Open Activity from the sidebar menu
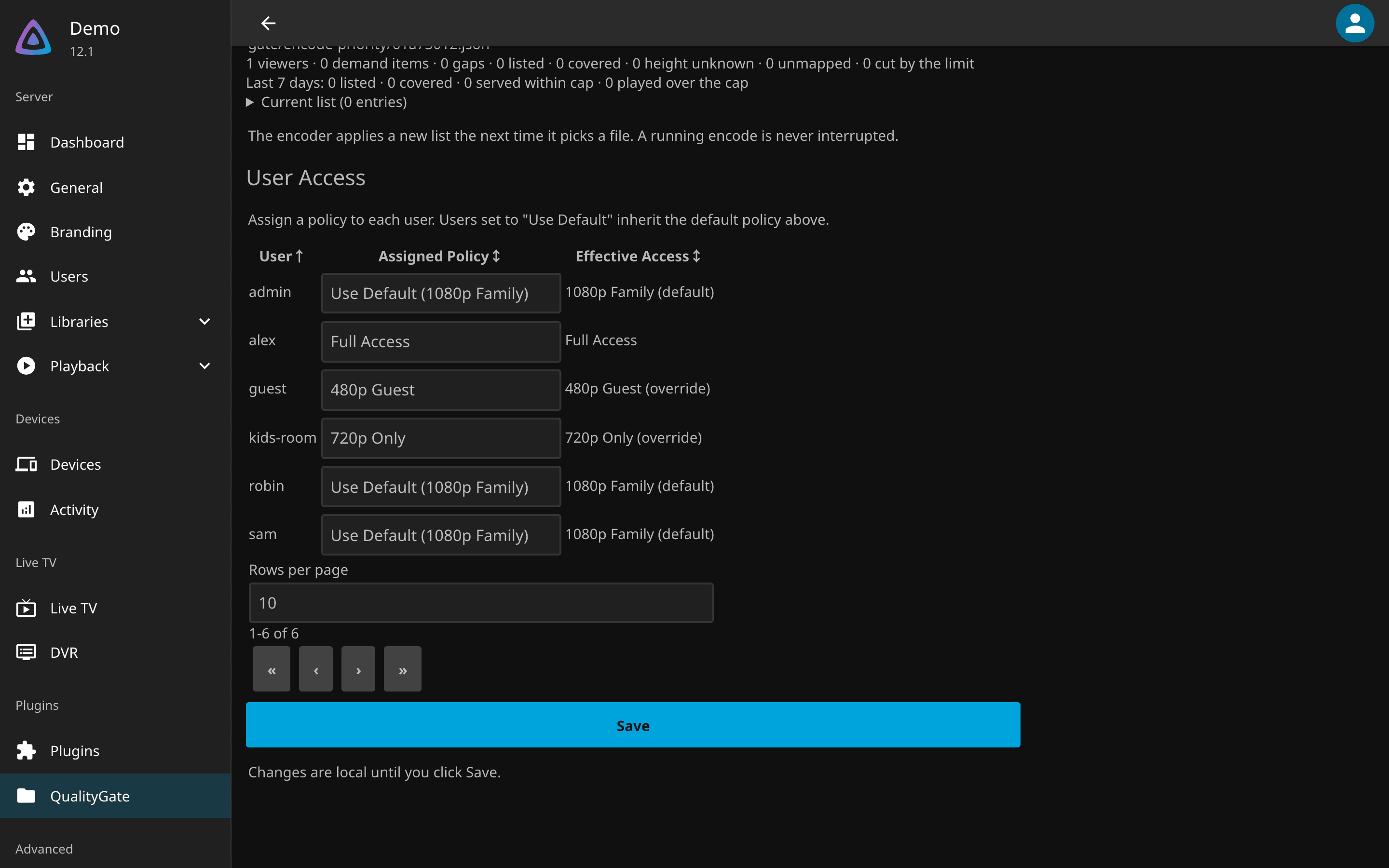Viewport: 1389px width, 868px height. (x=115, y=509)
